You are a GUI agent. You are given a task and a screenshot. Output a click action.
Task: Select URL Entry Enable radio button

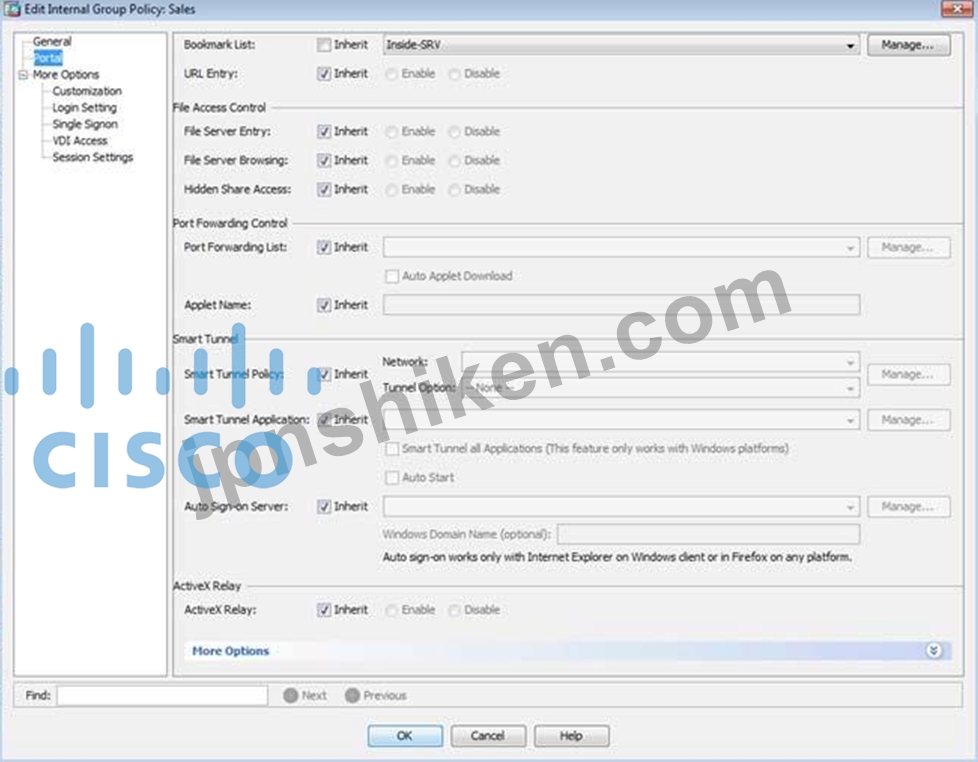click(x=391, y=74)
